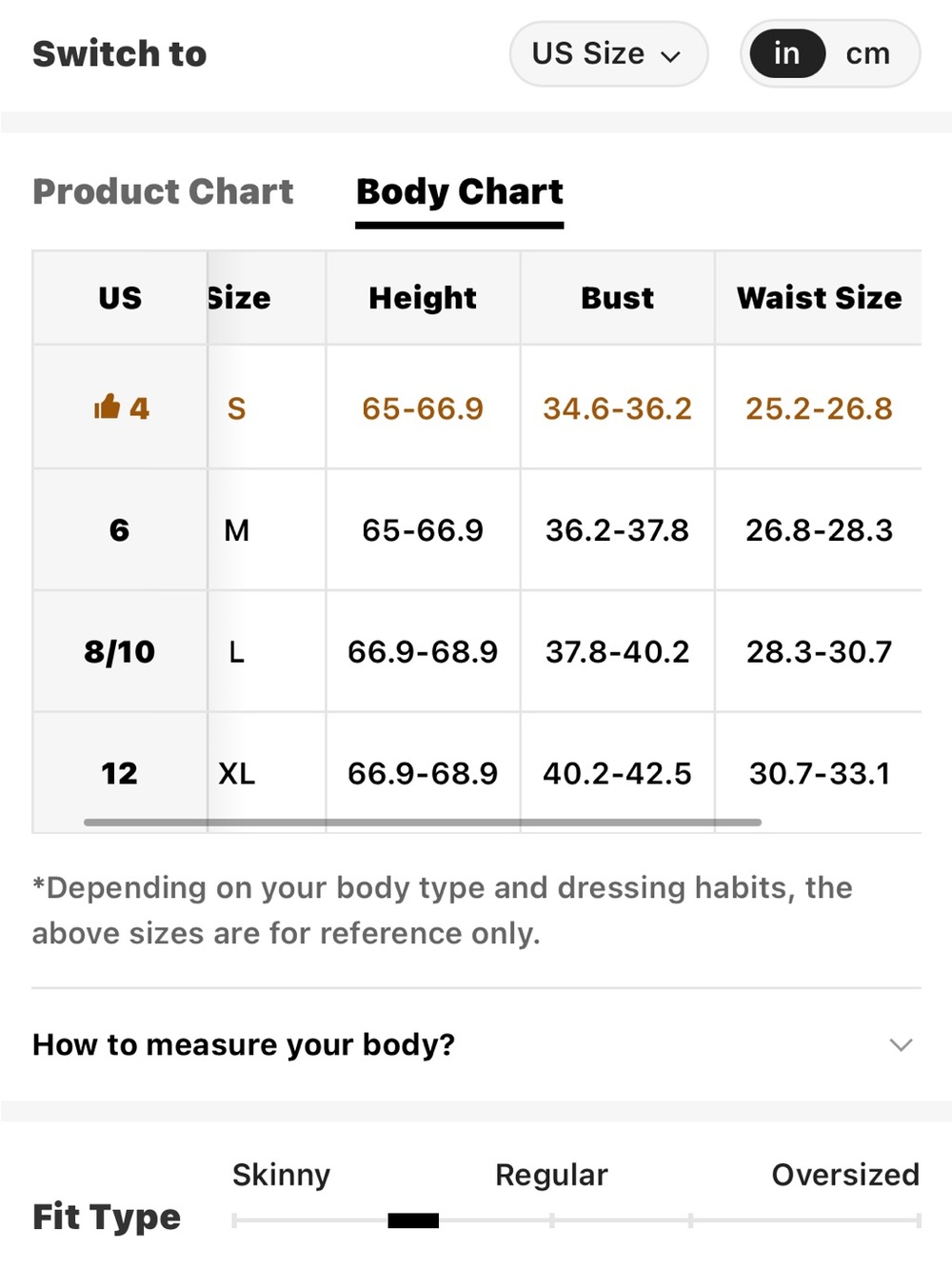Click the Height column header
This screenshot has width=952, height=1269.
(x=423, y=298)
